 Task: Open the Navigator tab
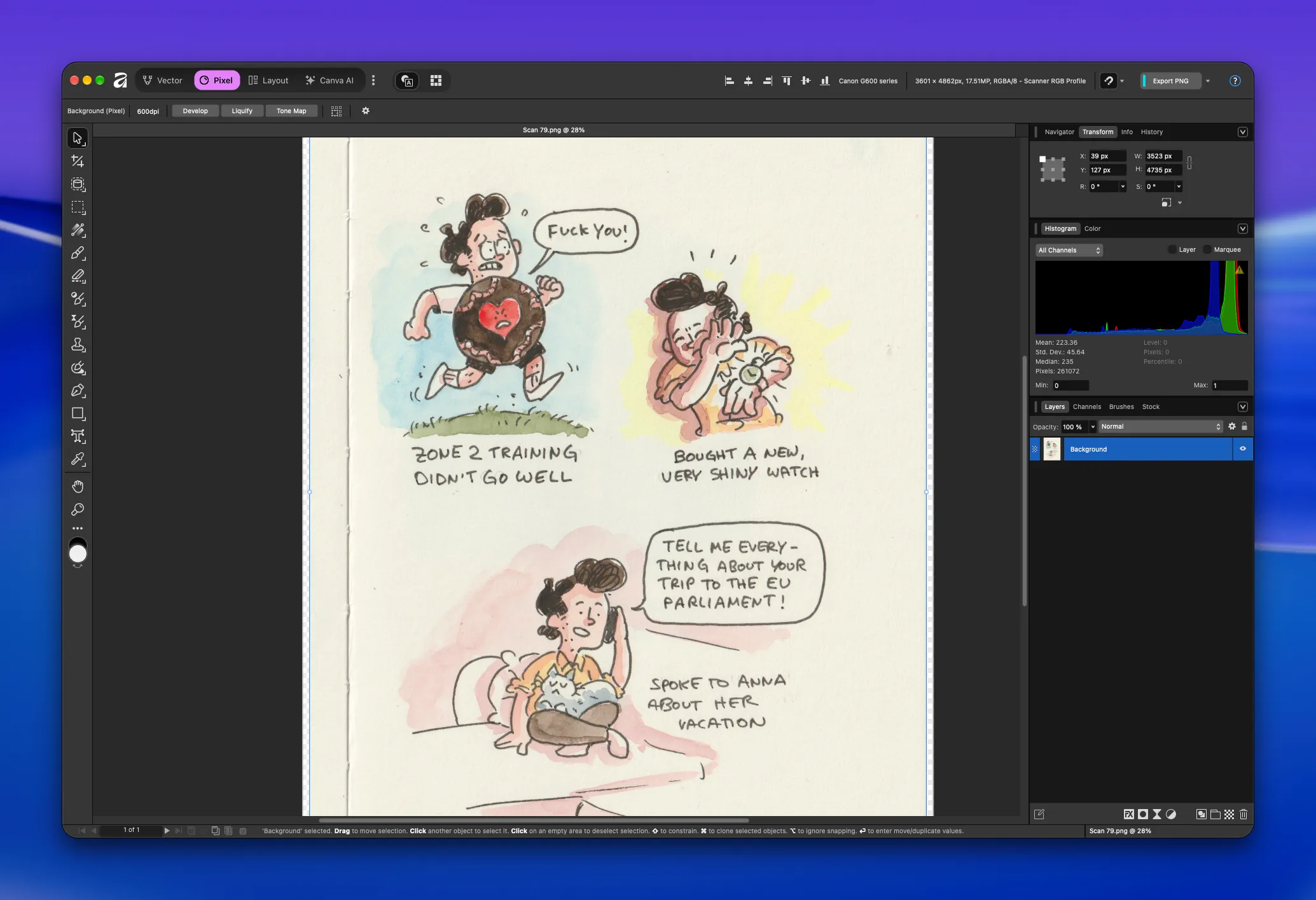(1059, 132)
